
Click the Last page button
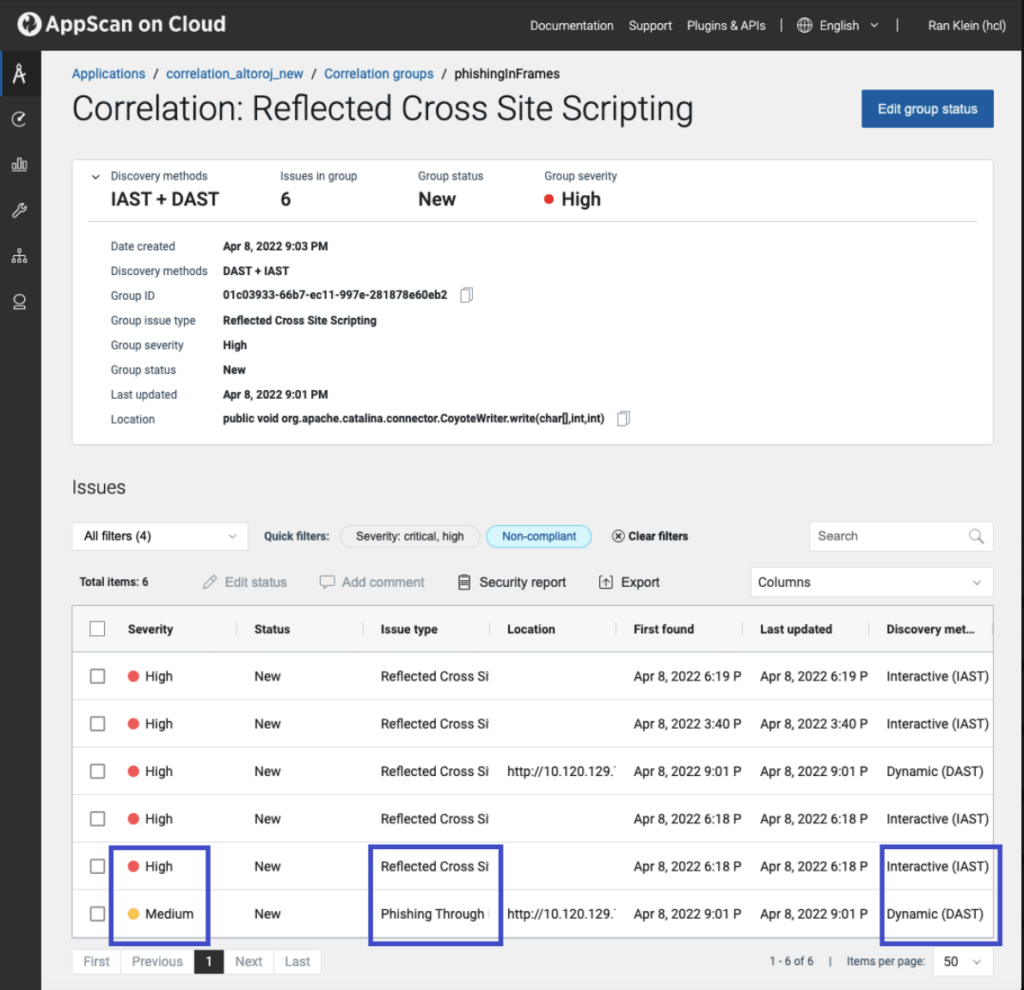coord(297,961)
